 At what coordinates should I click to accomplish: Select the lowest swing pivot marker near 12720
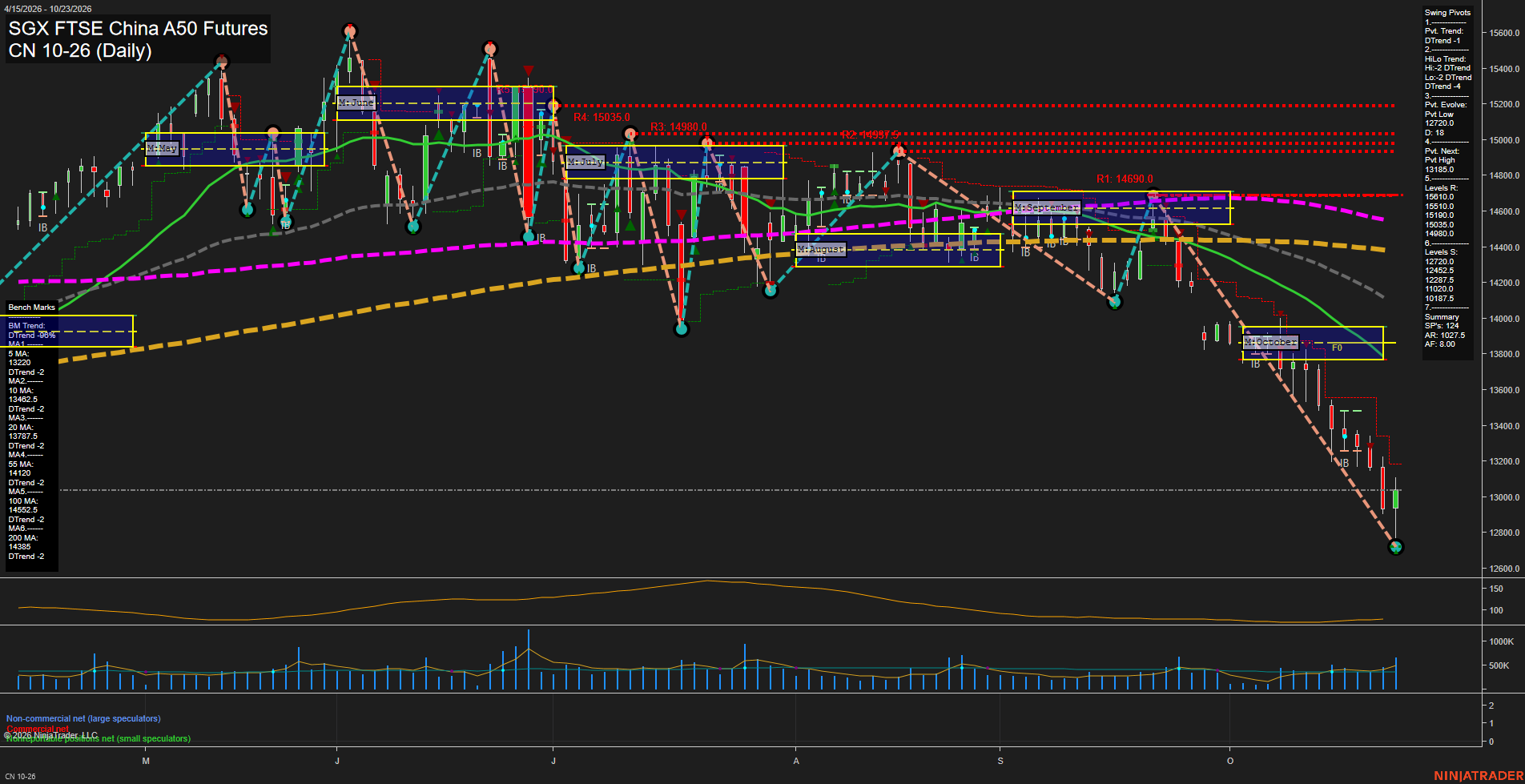point(1396,547)
